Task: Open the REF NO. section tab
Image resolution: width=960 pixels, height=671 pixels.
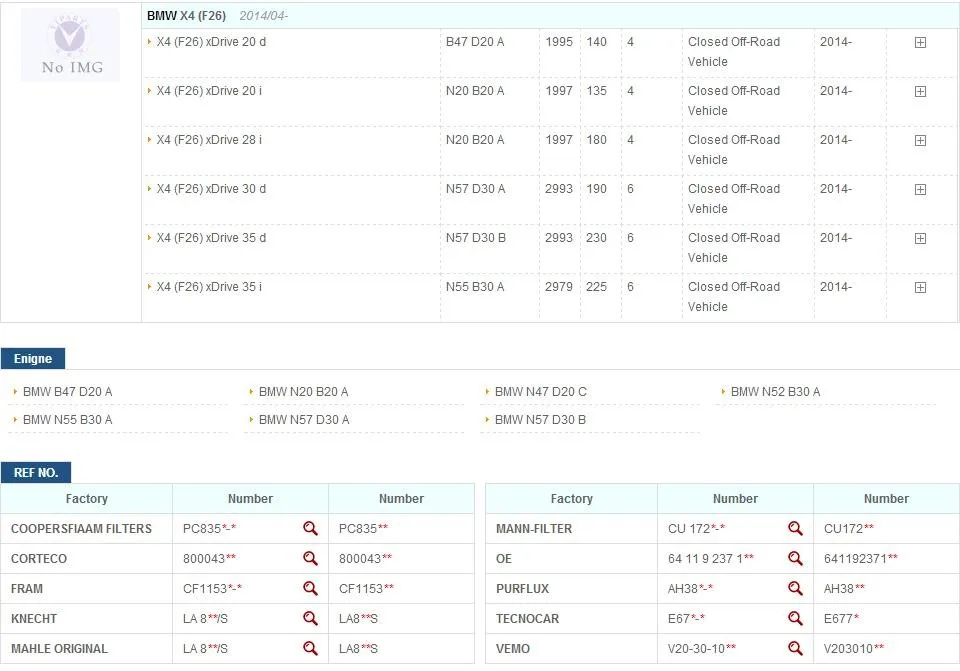Action: pos(36,473)
